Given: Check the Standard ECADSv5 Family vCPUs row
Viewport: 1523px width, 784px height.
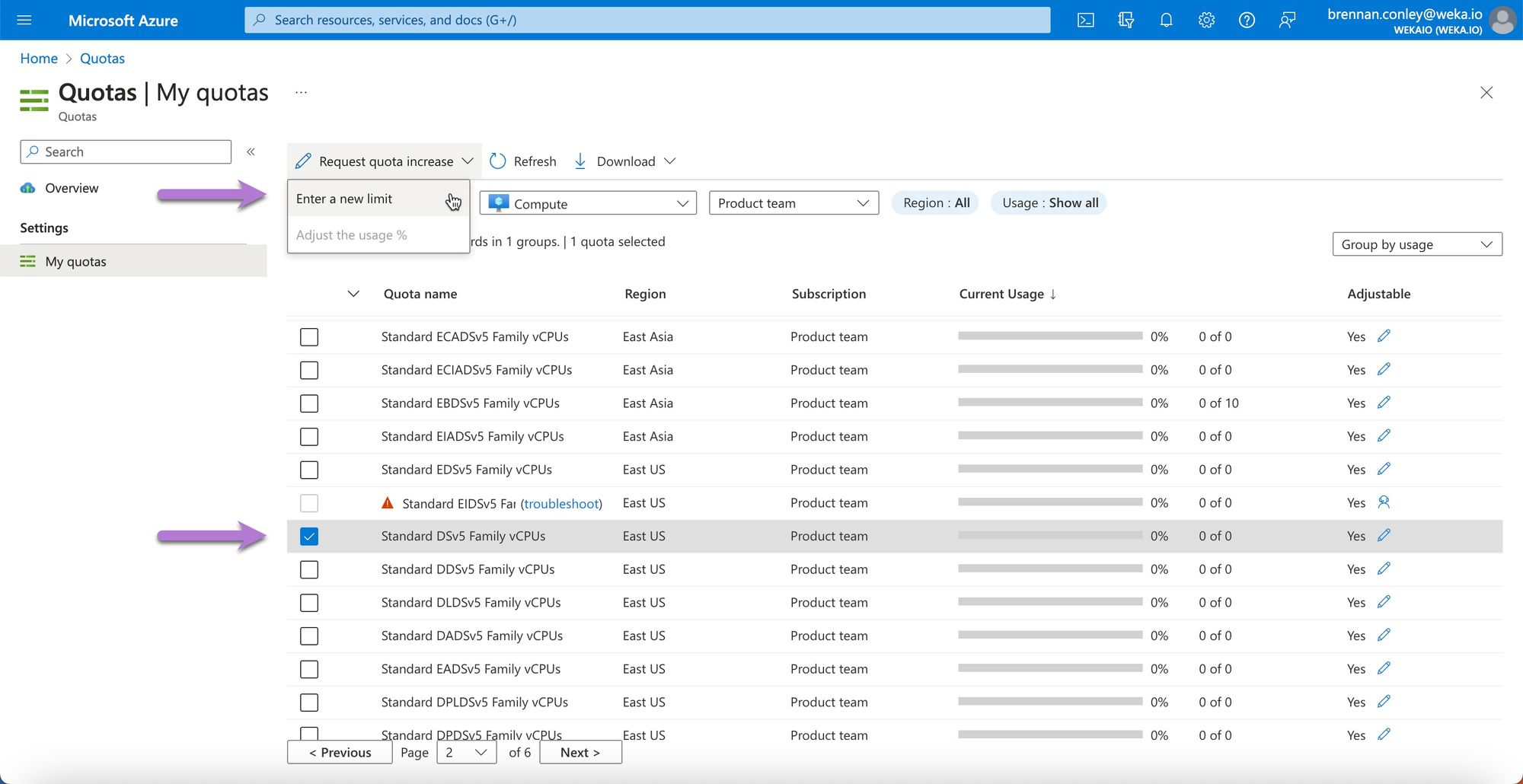Looking at the screenshot, I should tap(309, 337).
